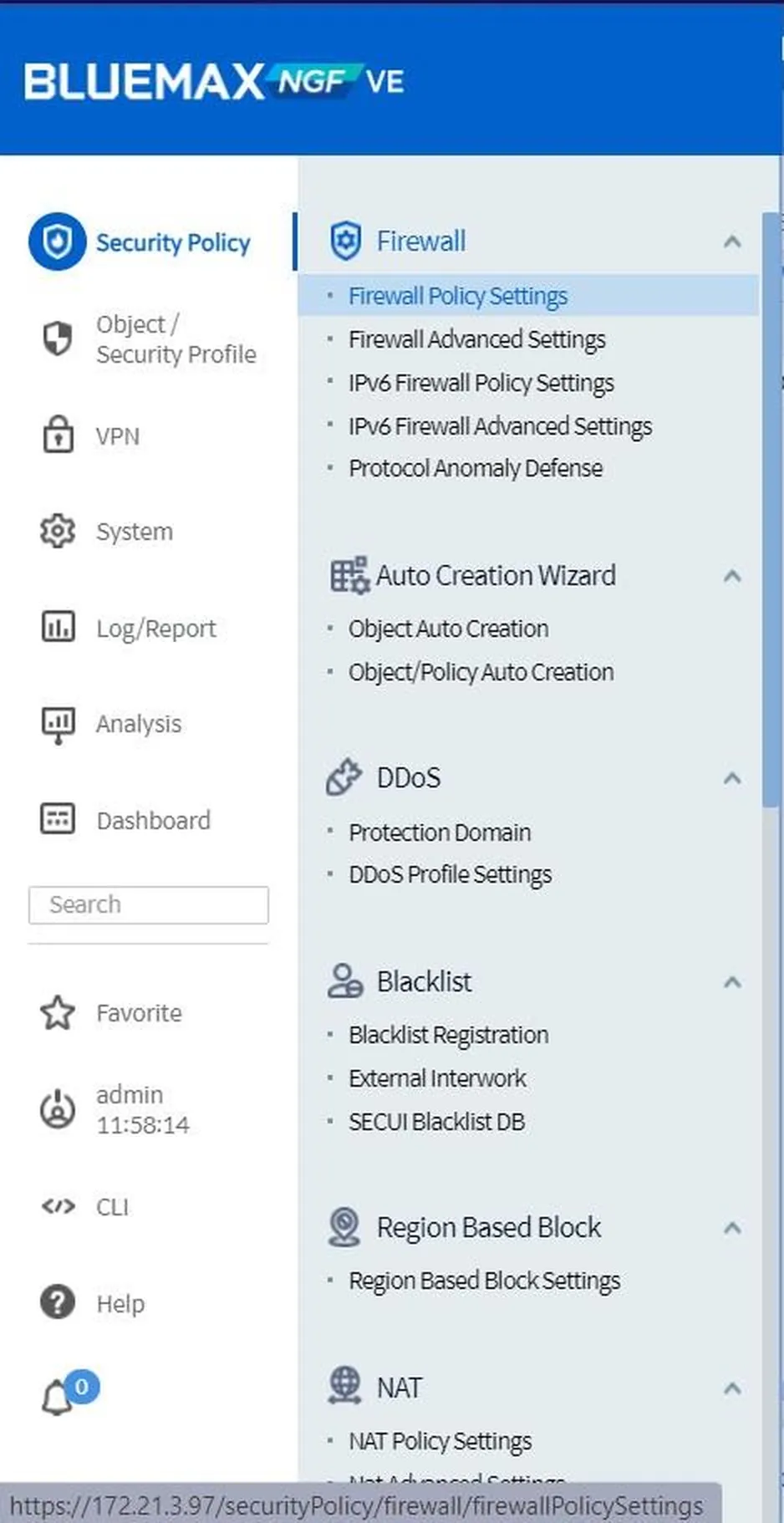
Task: Click the CLI label
Action: point(113,1207)
